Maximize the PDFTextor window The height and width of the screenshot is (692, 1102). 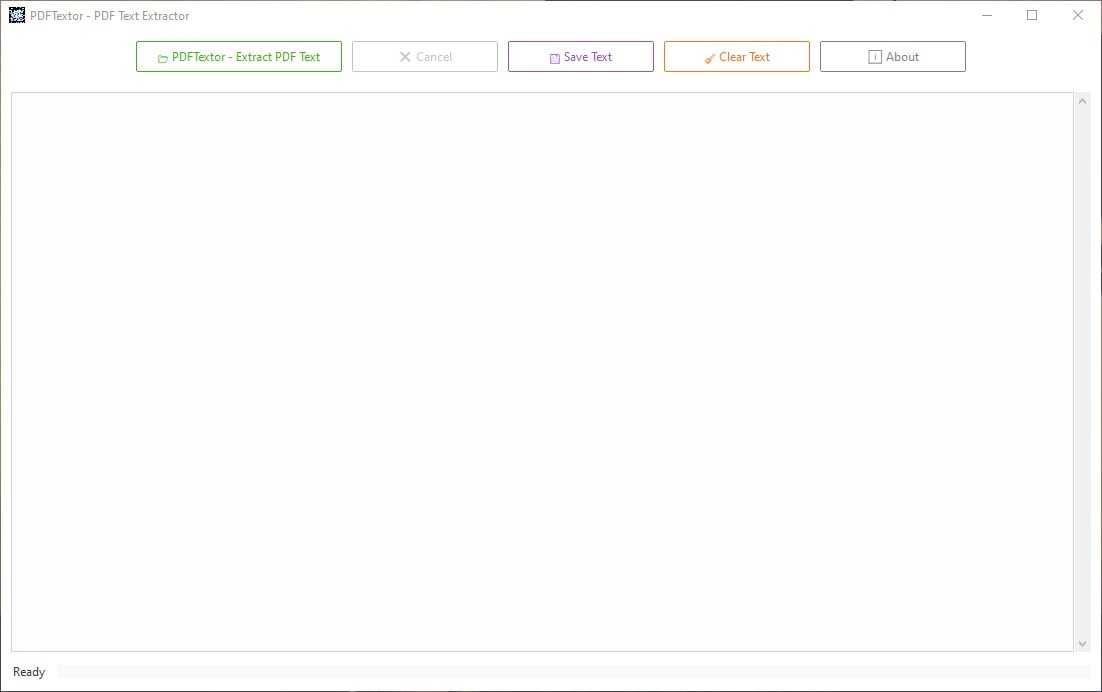[1031, 14]
